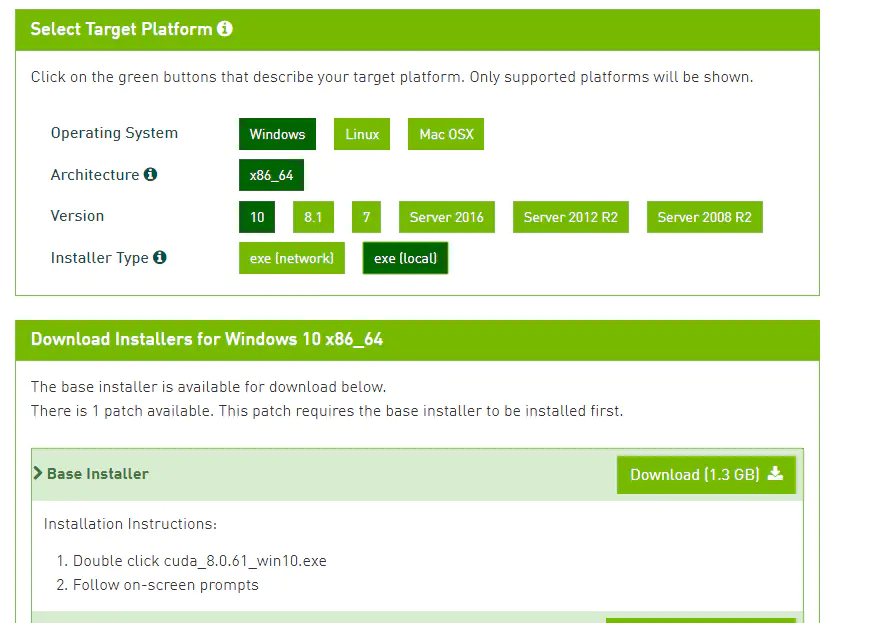This screenshot has height=623, width=893.
Task: Choose exe (network) installer type
Action: pyautogui.click(x=292, y=258)
